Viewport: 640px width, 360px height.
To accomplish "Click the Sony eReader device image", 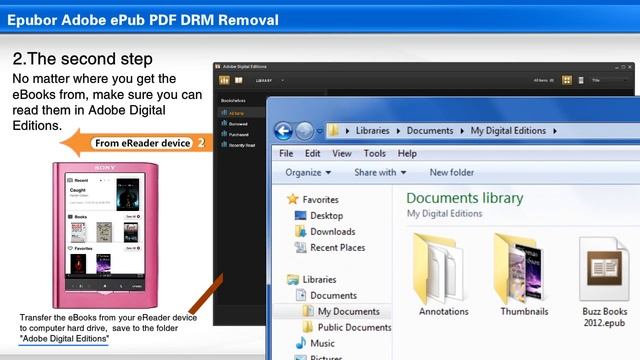I will tap(105, 236).
